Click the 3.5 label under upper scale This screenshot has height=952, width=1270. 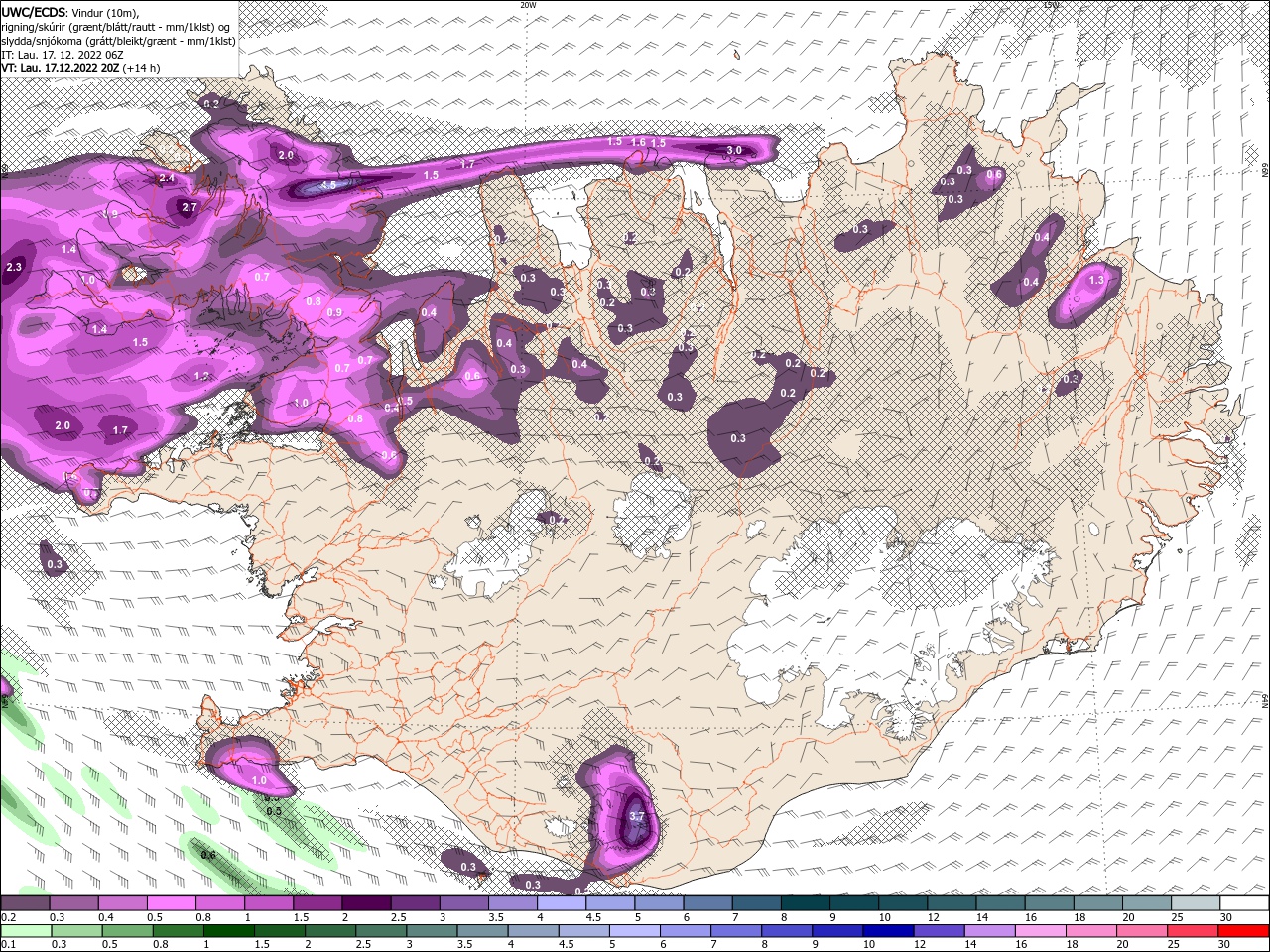pos(495,917)
